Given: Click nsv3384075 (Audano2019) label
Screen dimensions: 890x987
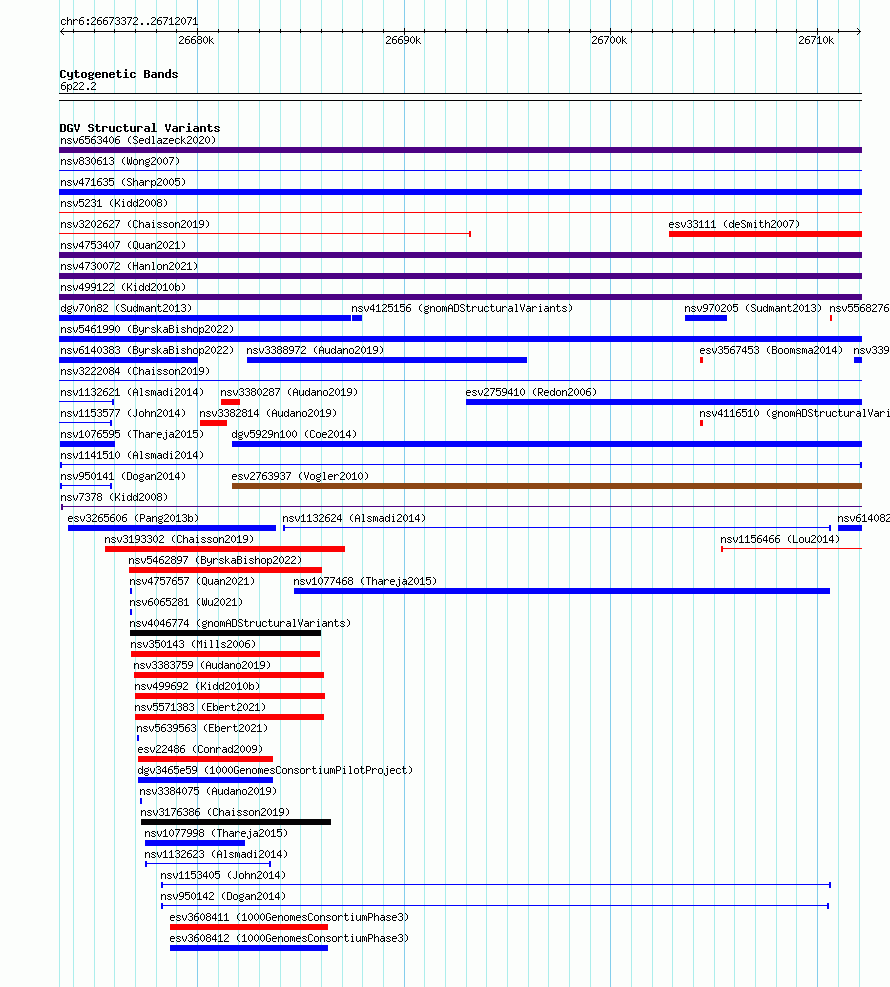Looking at the screenshot, I should pyautogui.click(x=208, y=791).
